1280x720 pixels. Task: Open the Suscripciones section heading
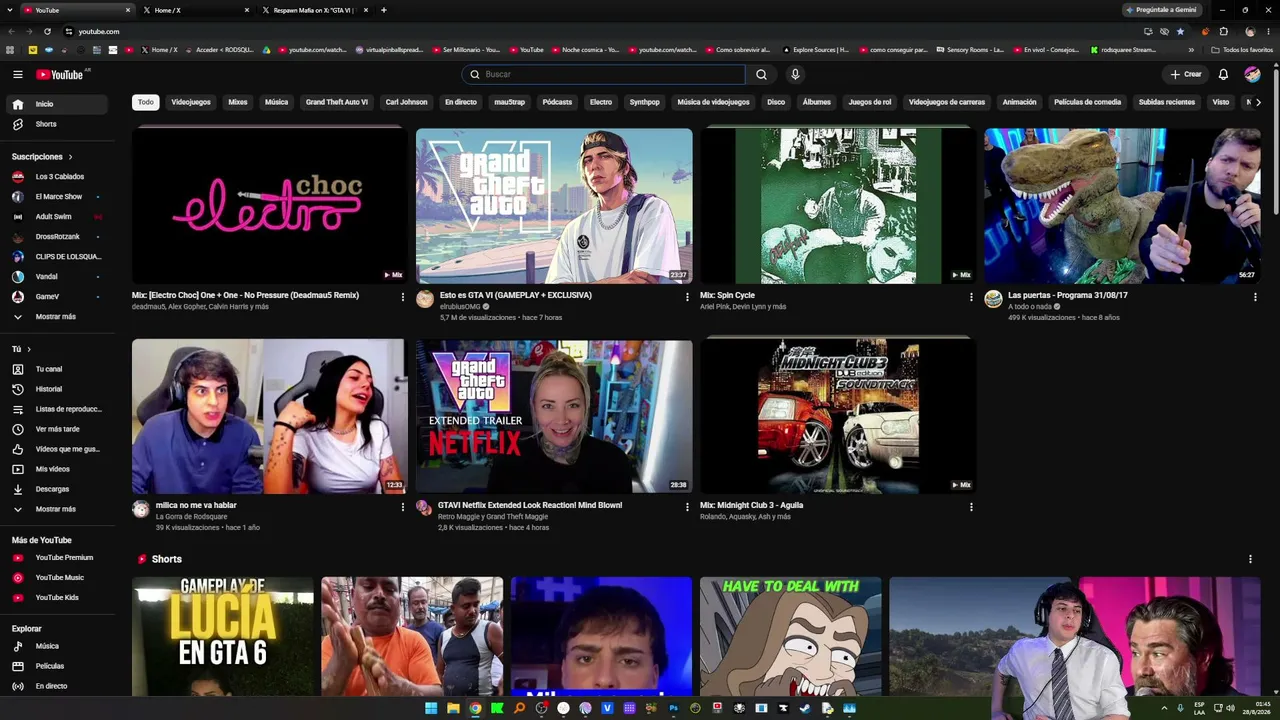pyautogui.click(x=42, y=157)
